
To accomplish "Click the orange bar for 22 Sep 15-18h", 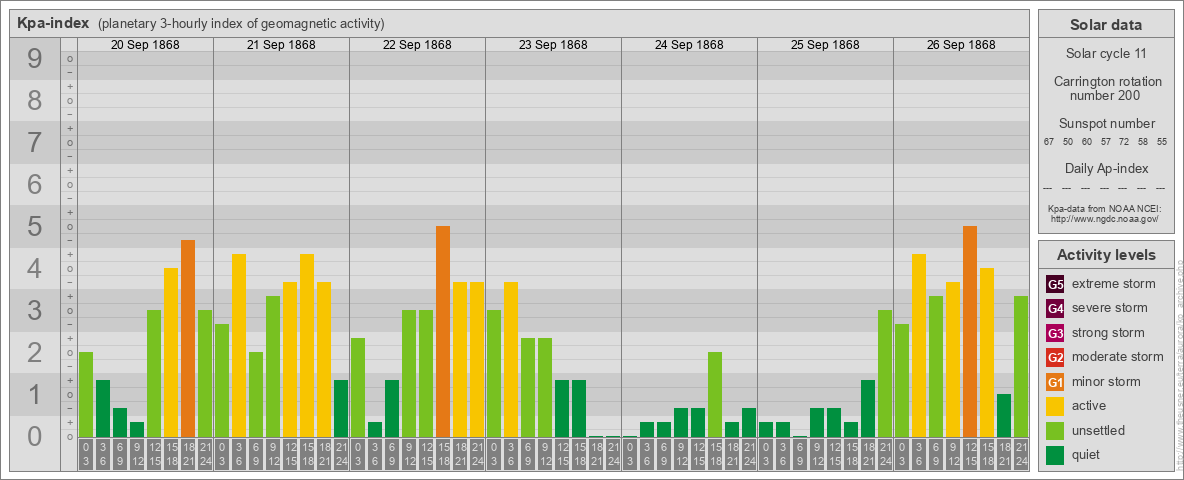I will click(443, 331).
